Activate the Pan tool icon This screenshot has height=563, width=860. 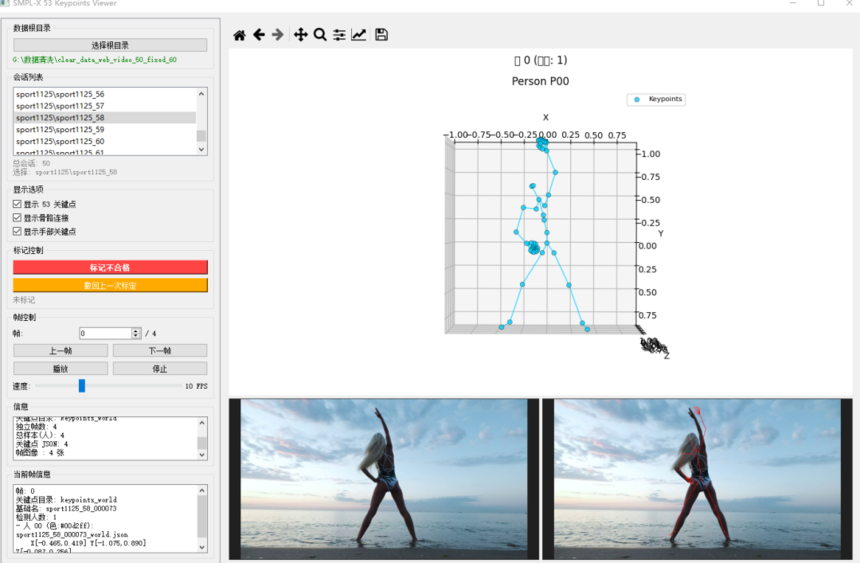tap(301, 35)
